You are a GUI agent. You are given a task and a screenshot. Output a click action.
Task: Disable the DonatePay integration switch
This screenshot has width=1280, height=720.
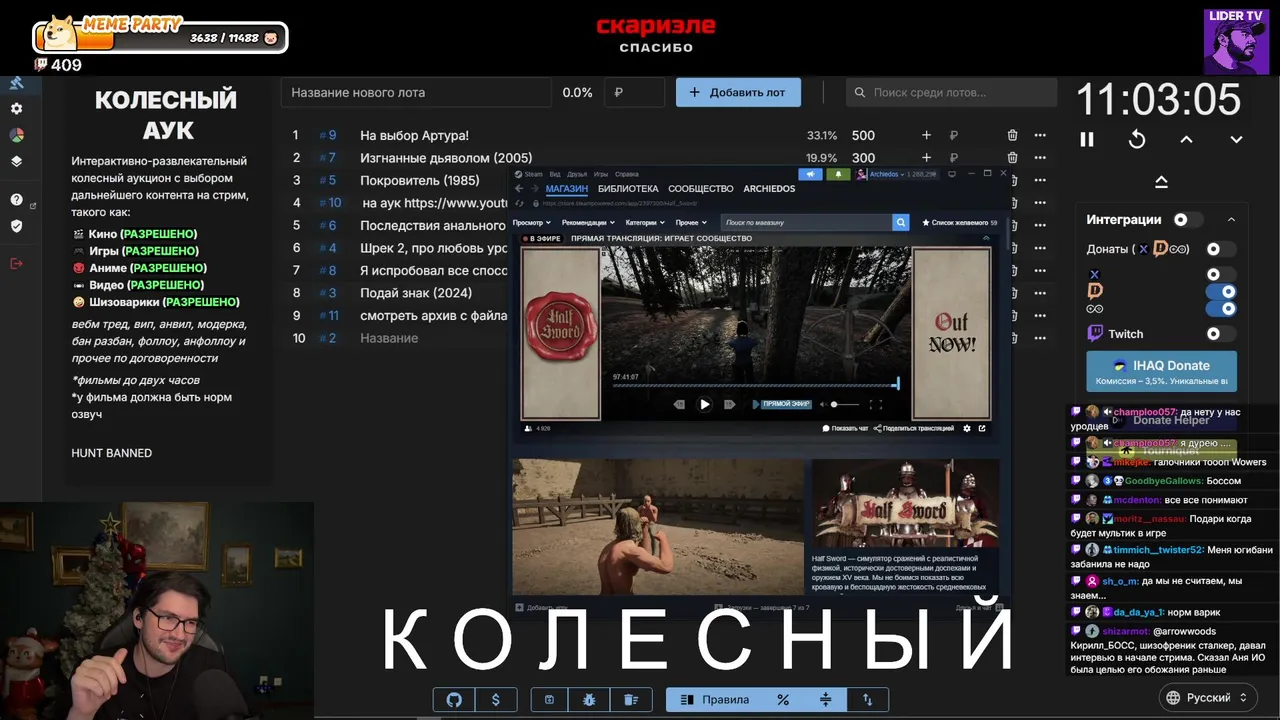(x=1222, y=292)
